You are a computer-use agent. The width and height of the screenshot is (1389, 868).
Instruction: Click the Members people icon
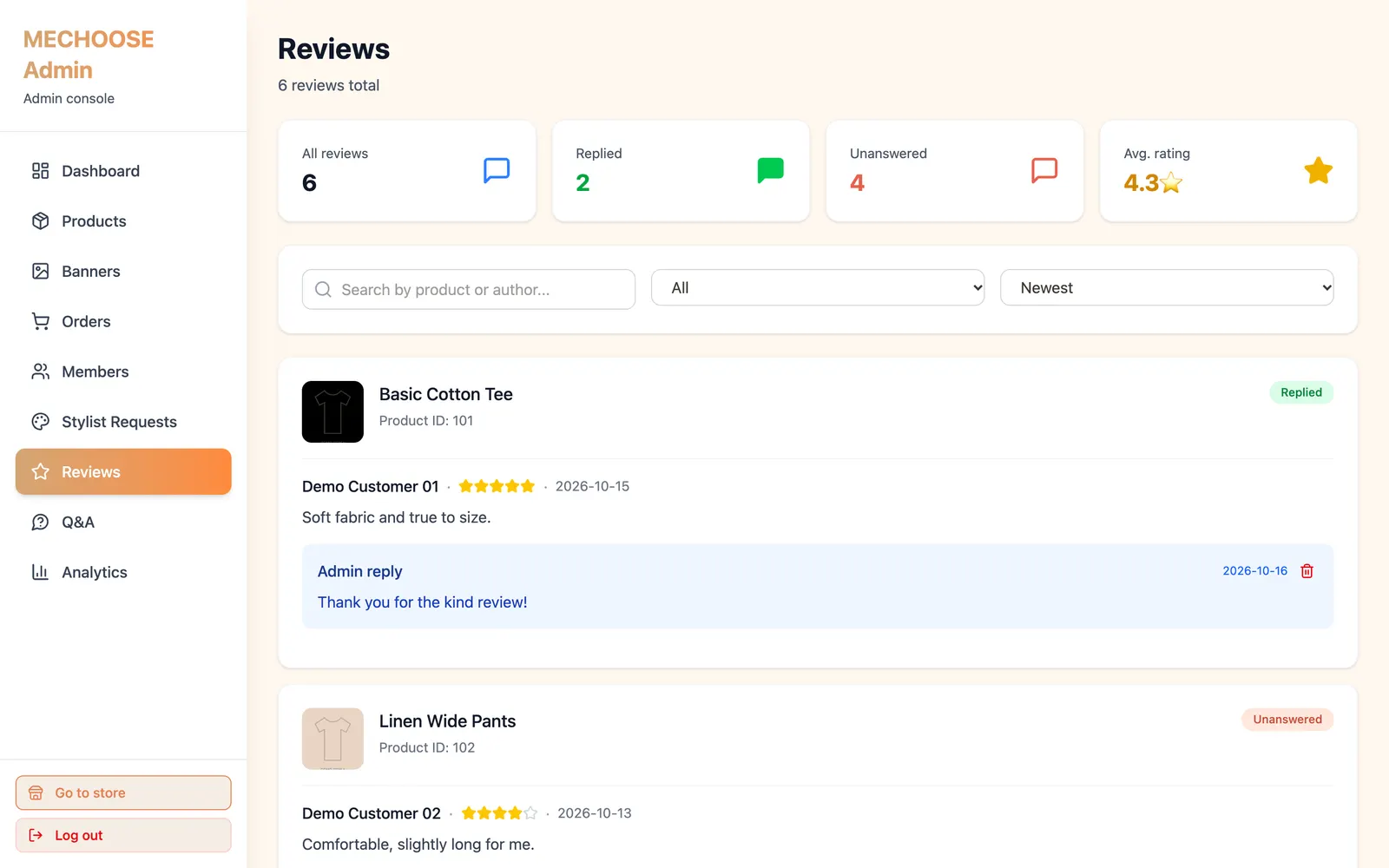(40, 372)
